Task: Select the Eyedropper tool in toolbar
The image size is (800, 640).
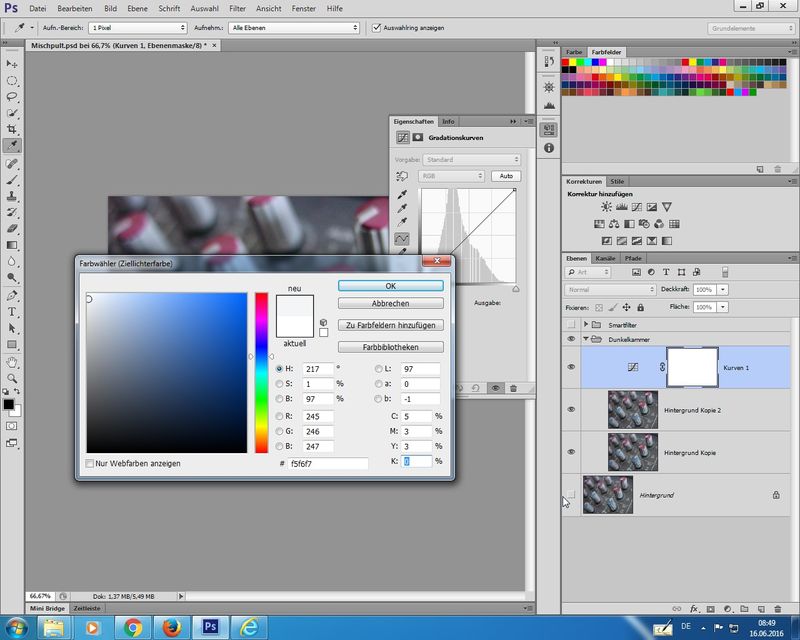Action: [x=13, y=146]
